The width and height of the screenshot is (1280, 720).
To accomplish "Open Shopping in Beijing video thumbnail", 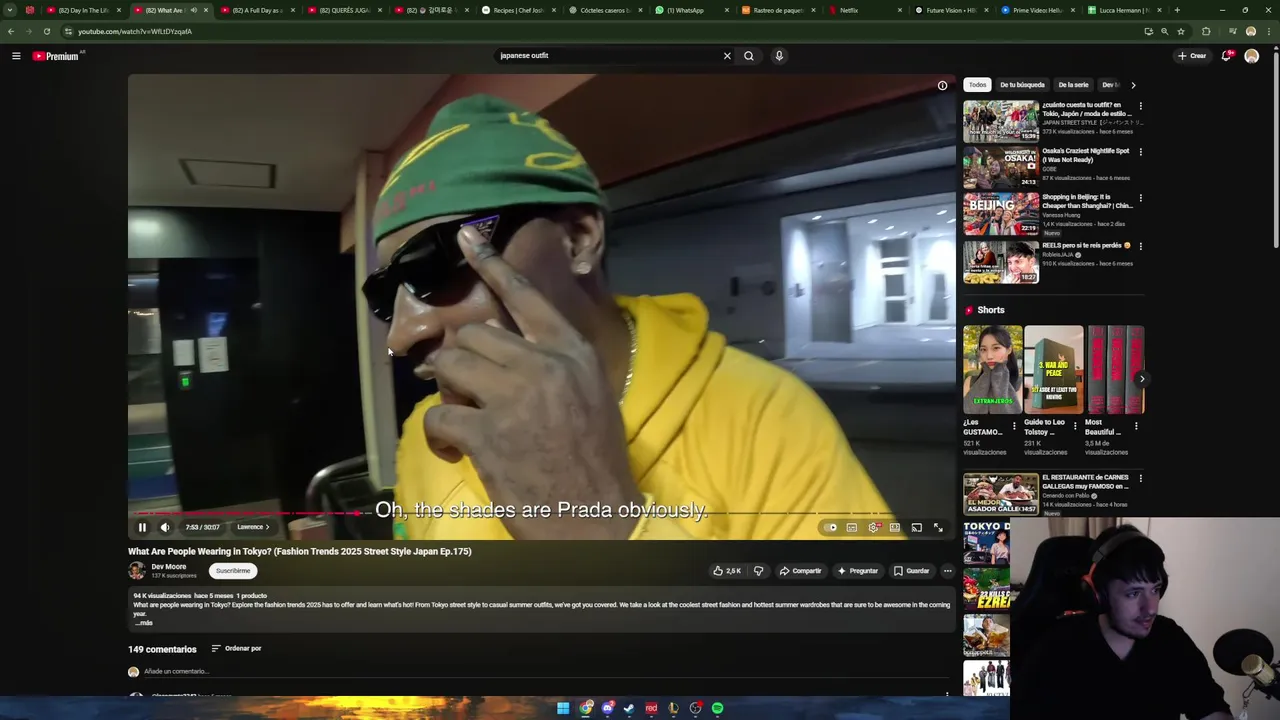I will click(x=1001, y=214).
